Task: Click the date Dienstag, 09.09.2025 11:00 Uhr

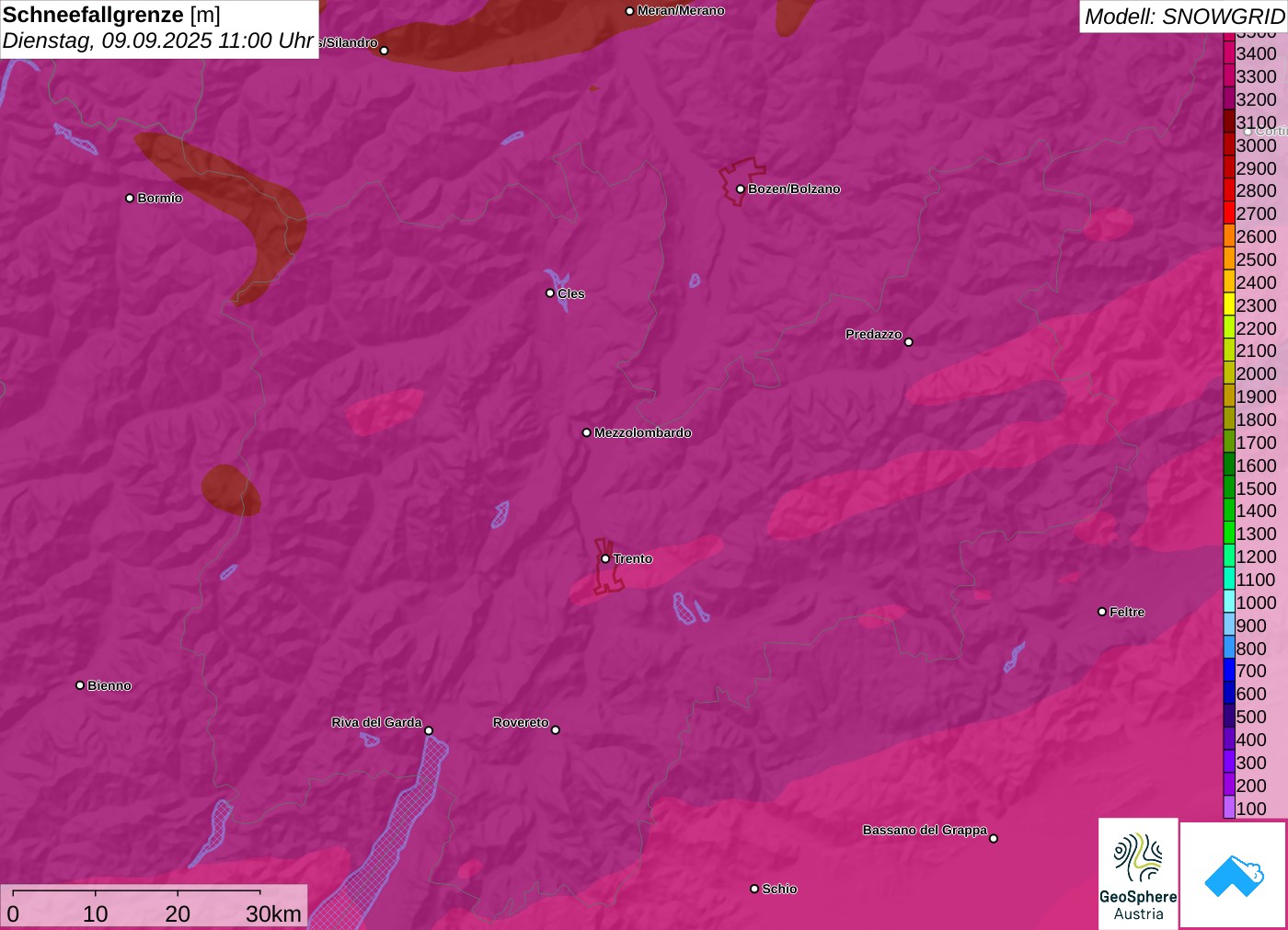Action: pos(158,41)
